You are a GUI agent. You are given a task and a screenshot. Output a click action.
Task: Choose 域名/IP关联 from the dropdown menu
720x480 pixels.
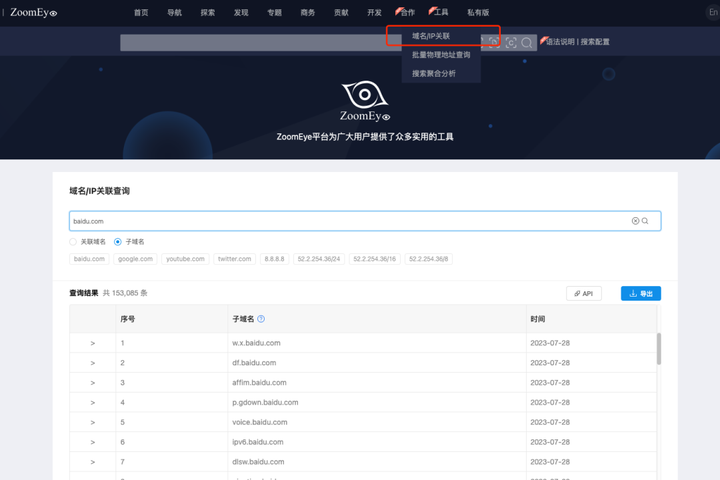[431, 36]
